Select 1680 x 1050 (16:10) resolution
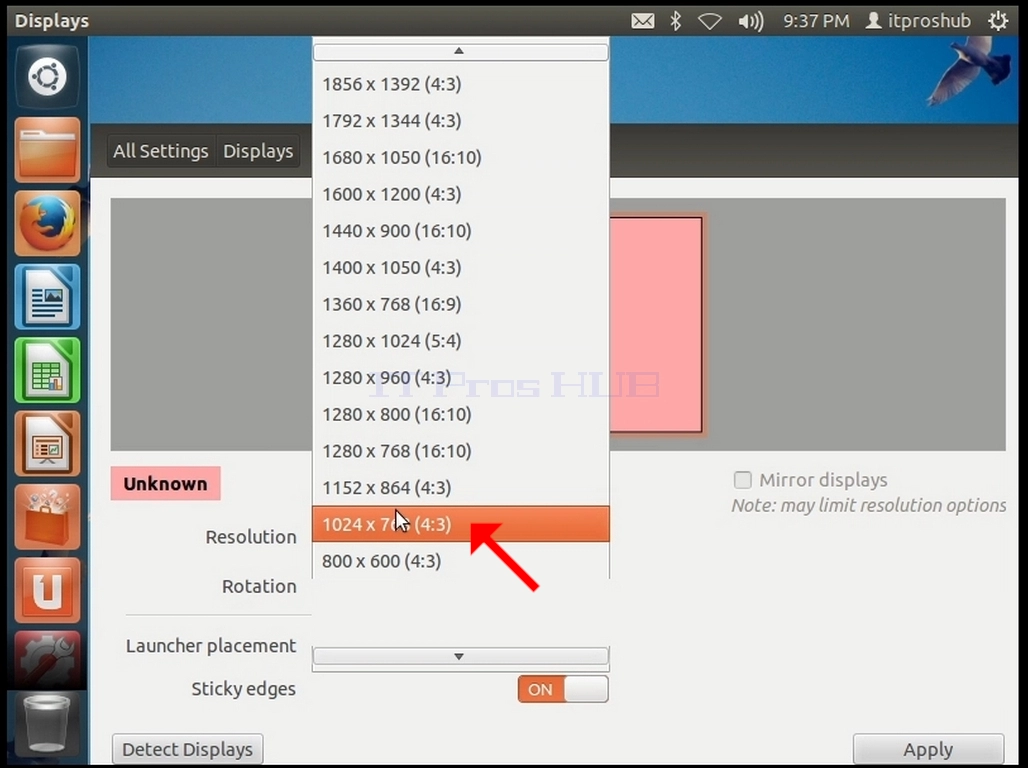Viewport: 1028px width, 768px height. [x=461, y=157]
